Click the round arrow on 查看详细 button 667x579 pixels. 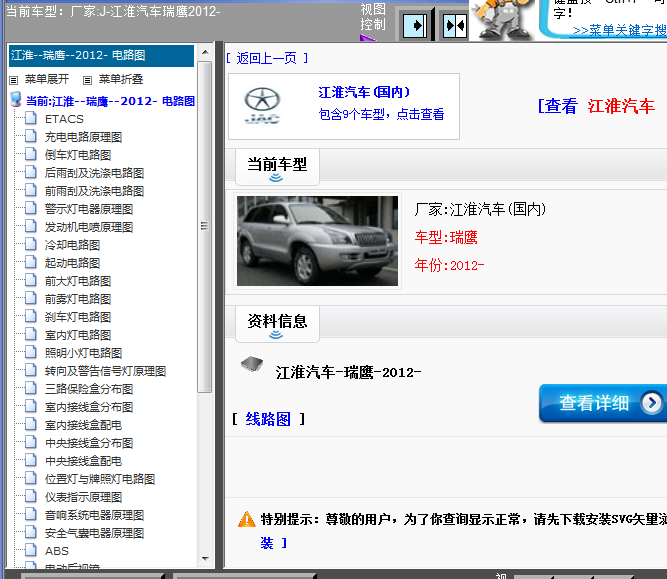652,402
